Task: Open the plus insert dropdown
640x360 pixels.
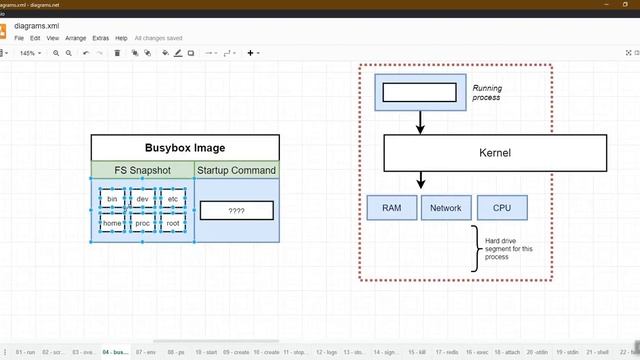Action: (253, 53)
